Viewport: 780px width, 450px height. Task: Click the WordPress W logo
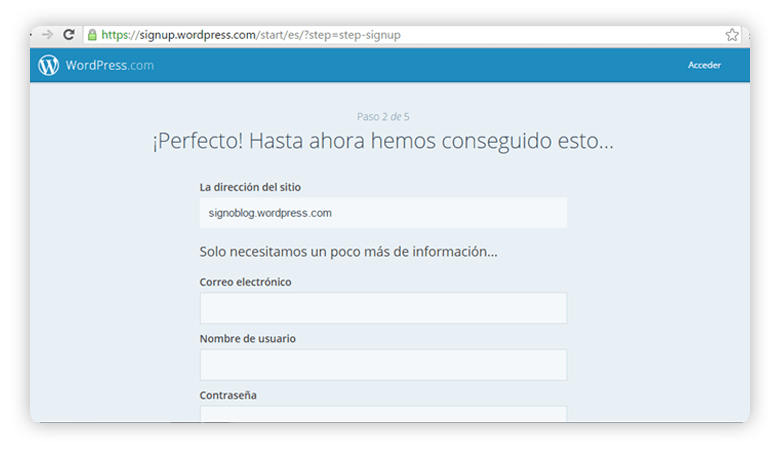(x=49, y=65)
